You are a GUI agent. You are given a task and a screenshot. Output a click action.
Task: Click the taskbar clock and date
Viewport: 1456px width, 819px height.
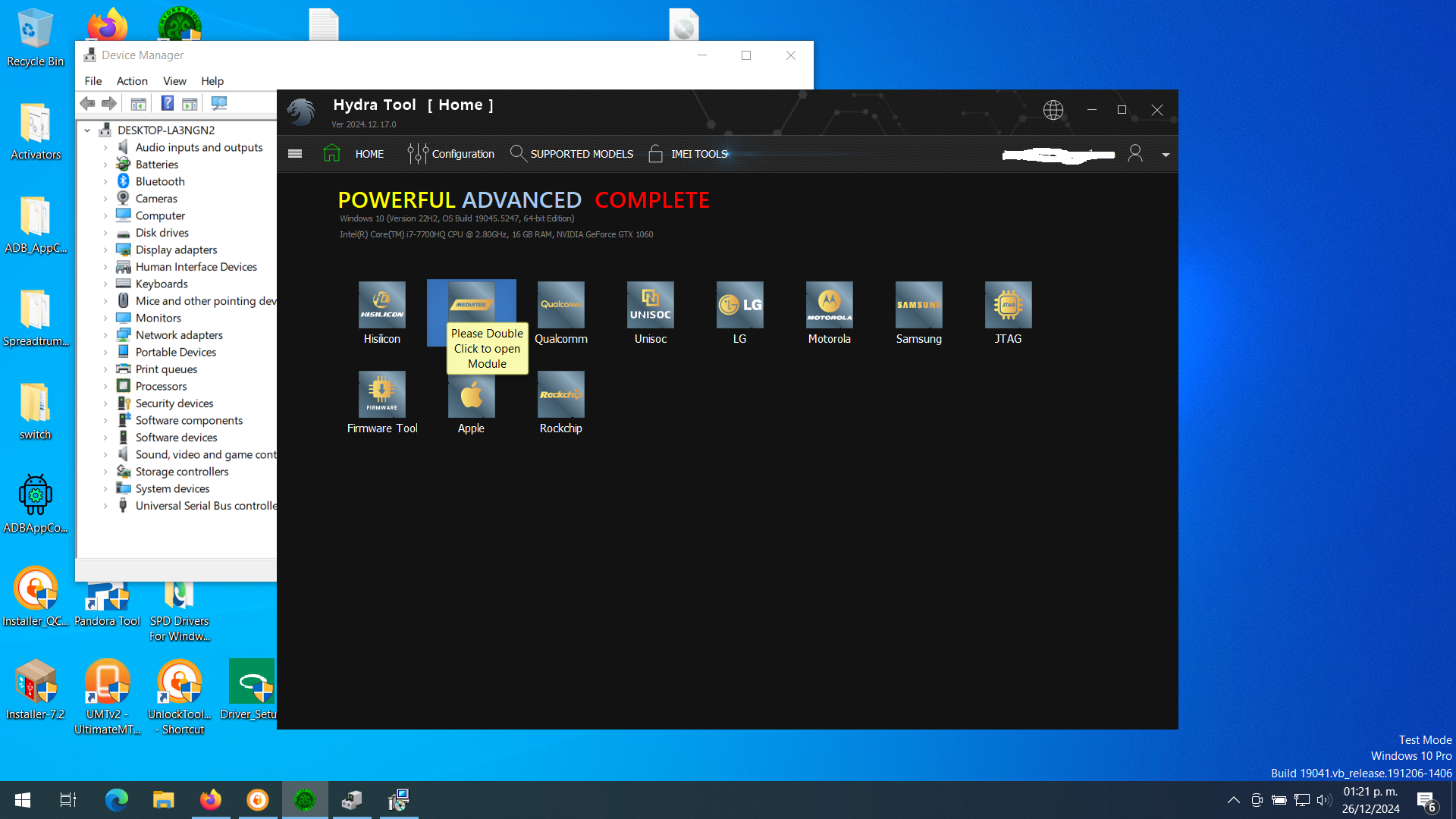[1370, 800]
